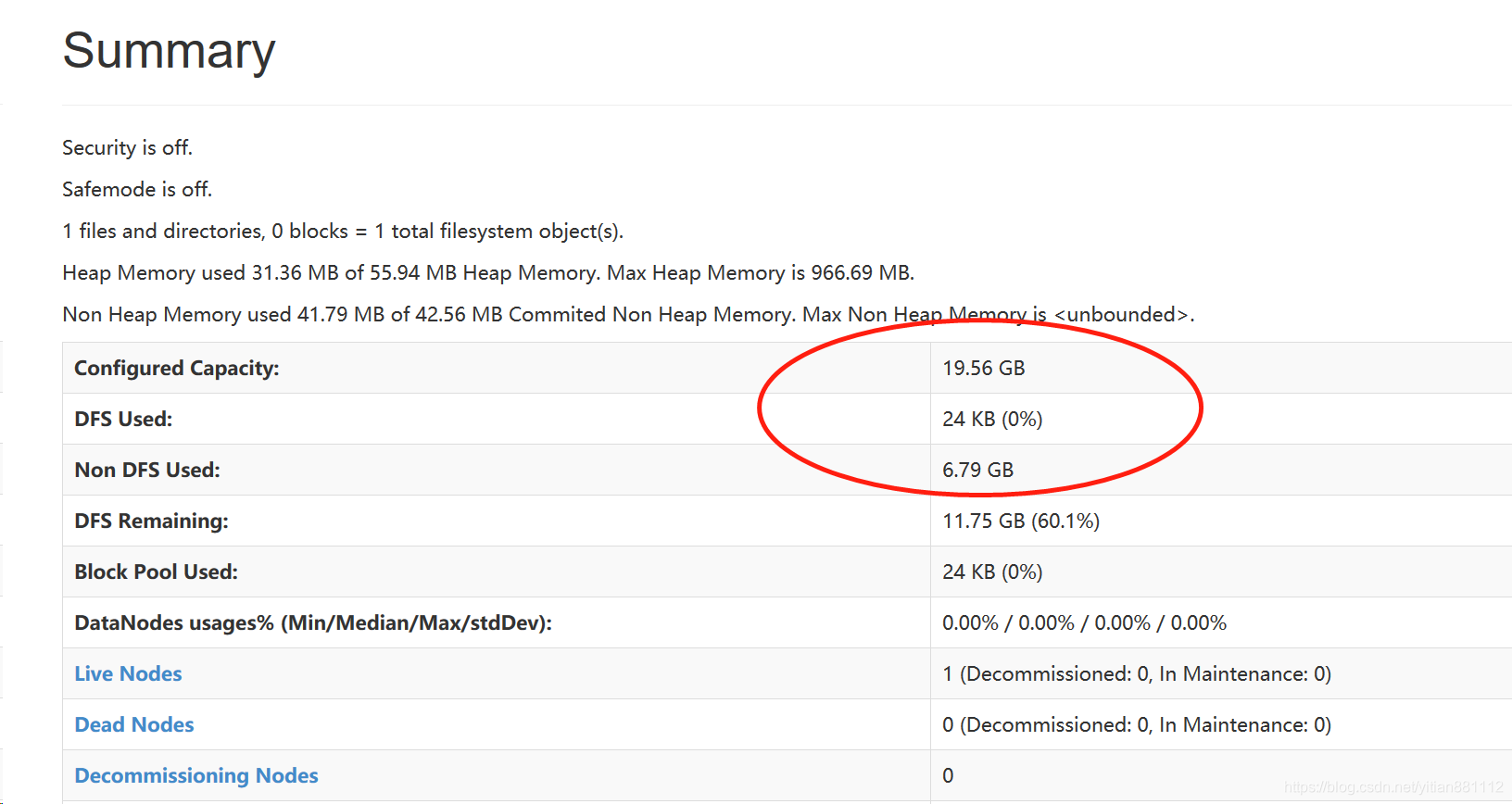
Task: Click the Decommissioning Nodes value 0
Action: click(x=948, y=775)
